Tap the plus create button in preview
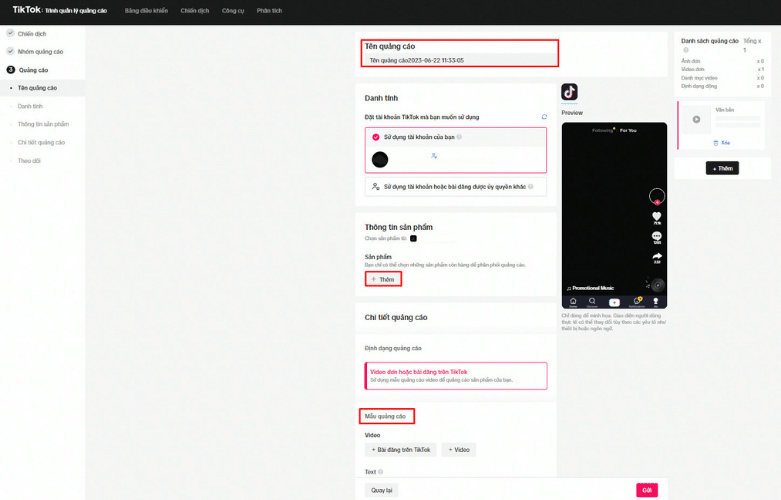The height and width of the screenshot is (500, 781). pos(614,302)
